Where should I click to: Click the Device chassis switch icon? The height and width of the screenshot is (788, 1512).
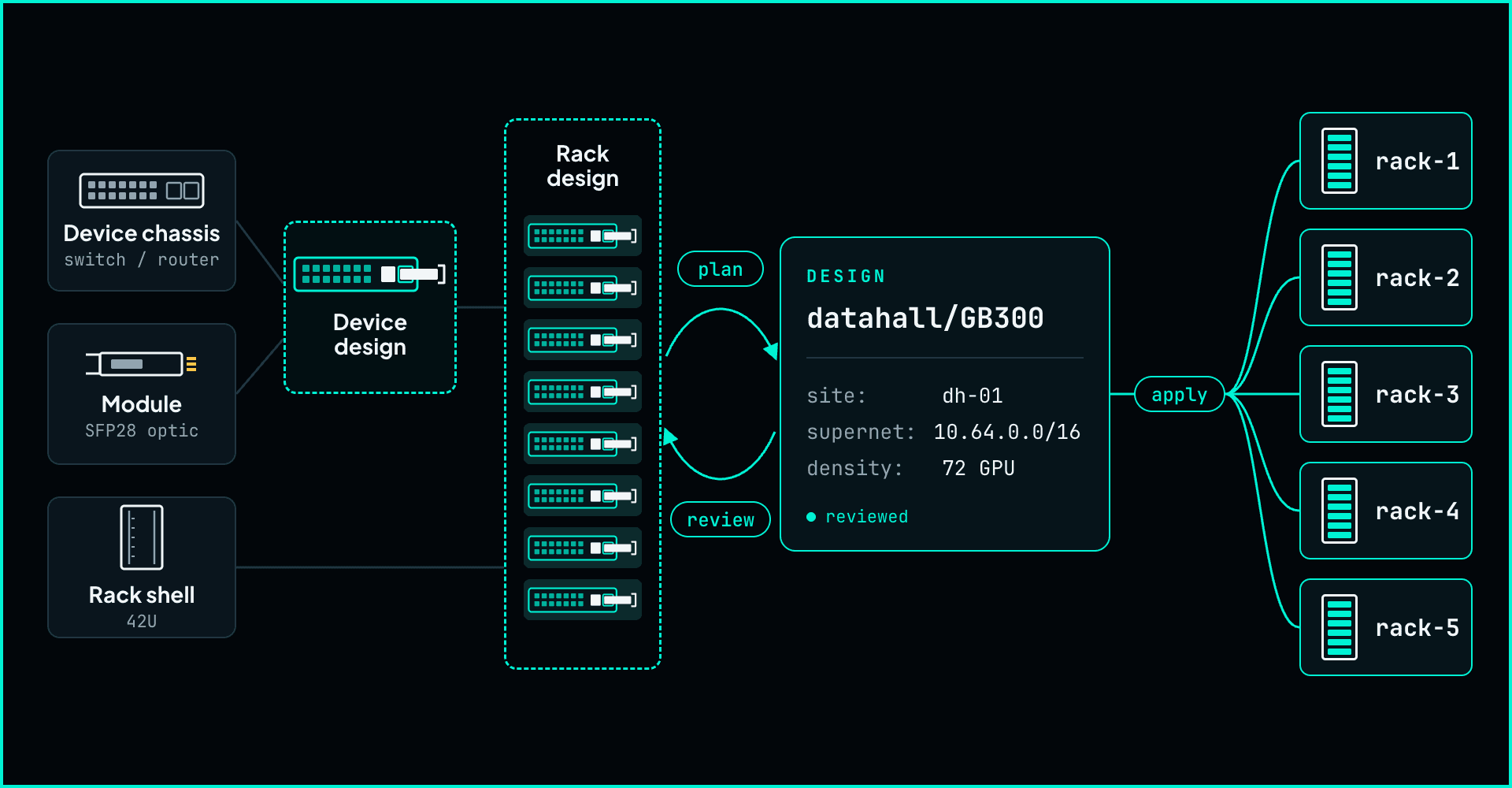click(x=142, y=191)
